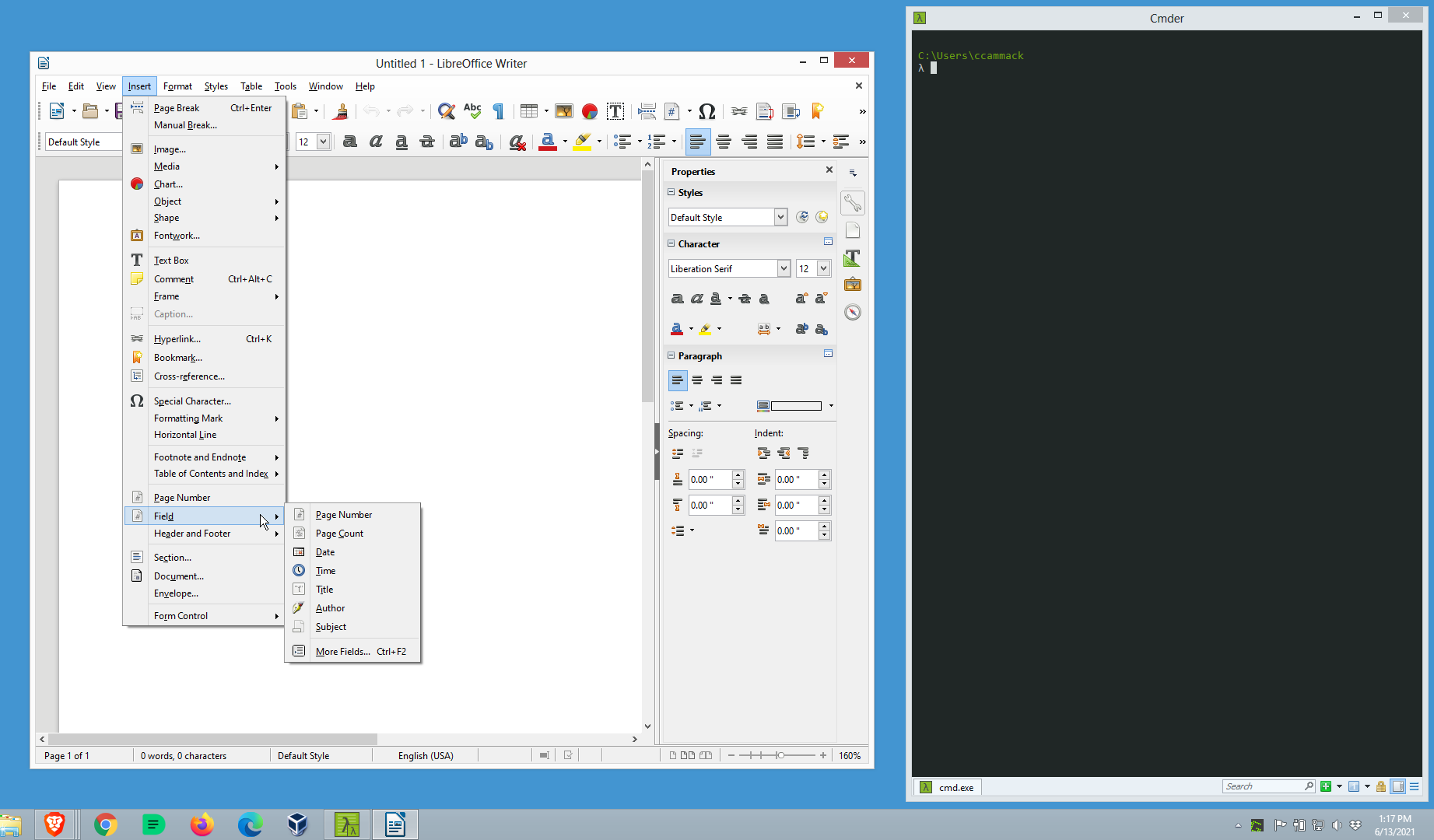The height and width of the screenshot is (840, 1434).
Task: Open the sidebar Gallery icon
Action: (x=853, y=285)
